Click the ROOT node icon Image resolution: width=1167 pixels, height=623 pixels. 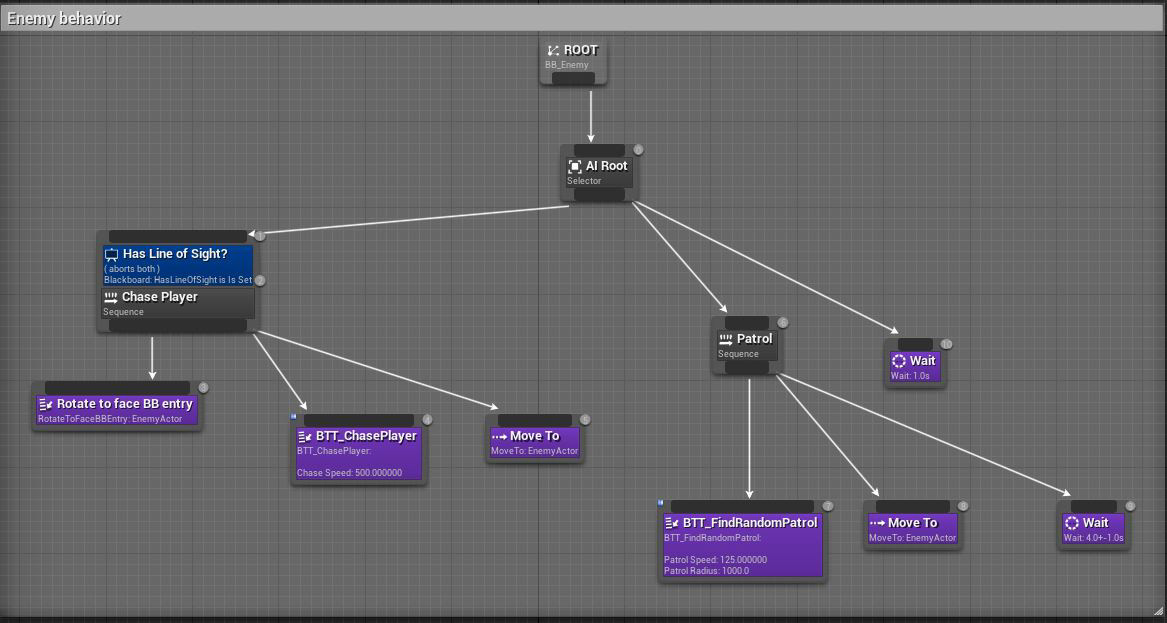(553, 49)
